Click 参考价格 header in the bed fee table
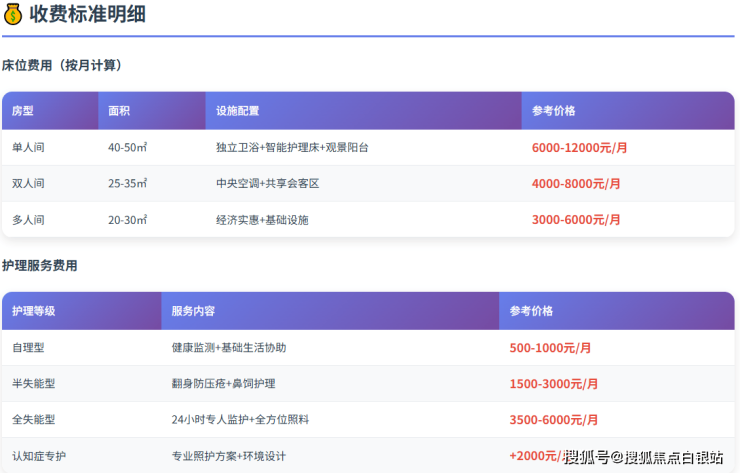 (x=553, y=111)
